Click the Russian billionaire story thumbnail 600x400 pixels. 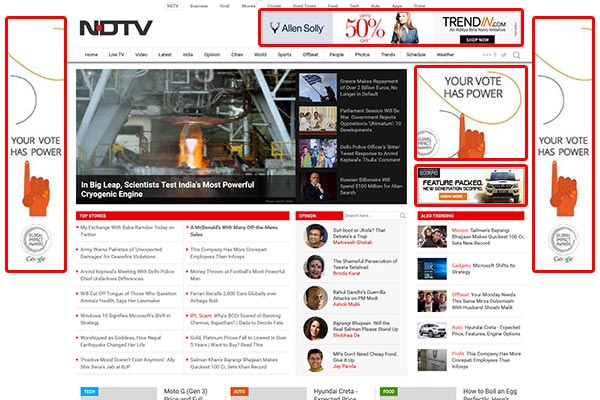(x=318, y=186)
